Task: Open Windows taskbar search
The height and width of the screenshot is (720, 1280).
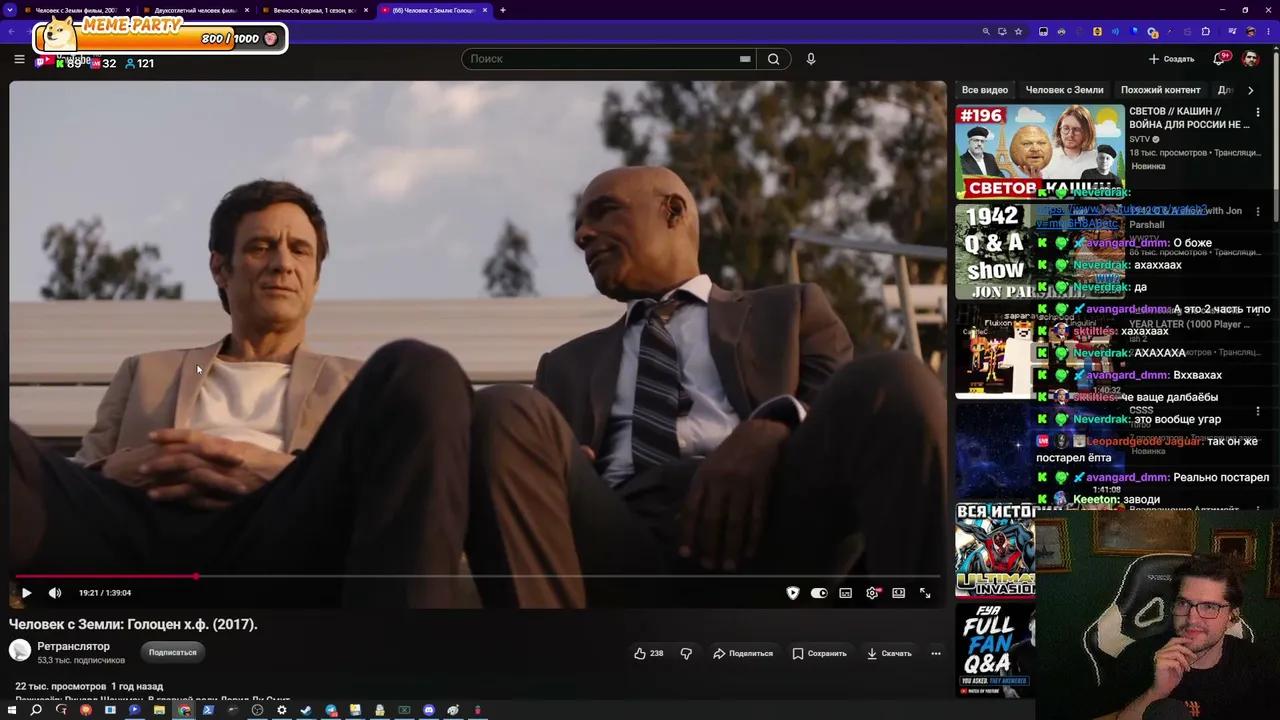Action: [36, 710]
